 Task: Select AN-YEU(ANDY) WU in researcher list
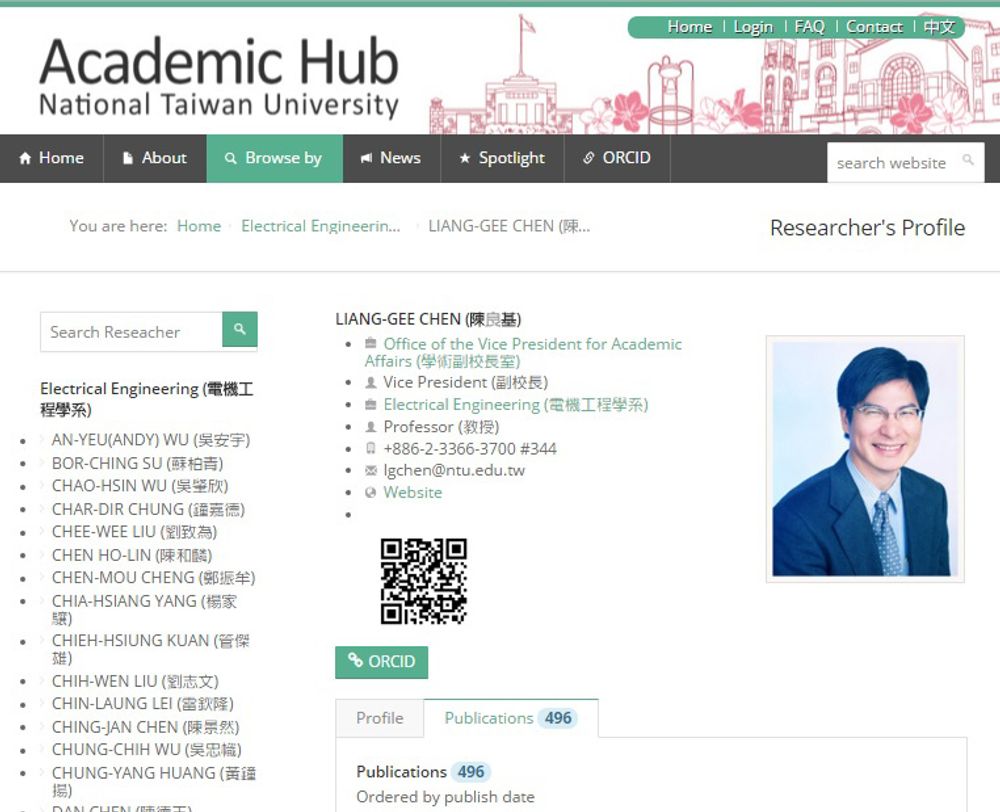(x=151, y=439)
